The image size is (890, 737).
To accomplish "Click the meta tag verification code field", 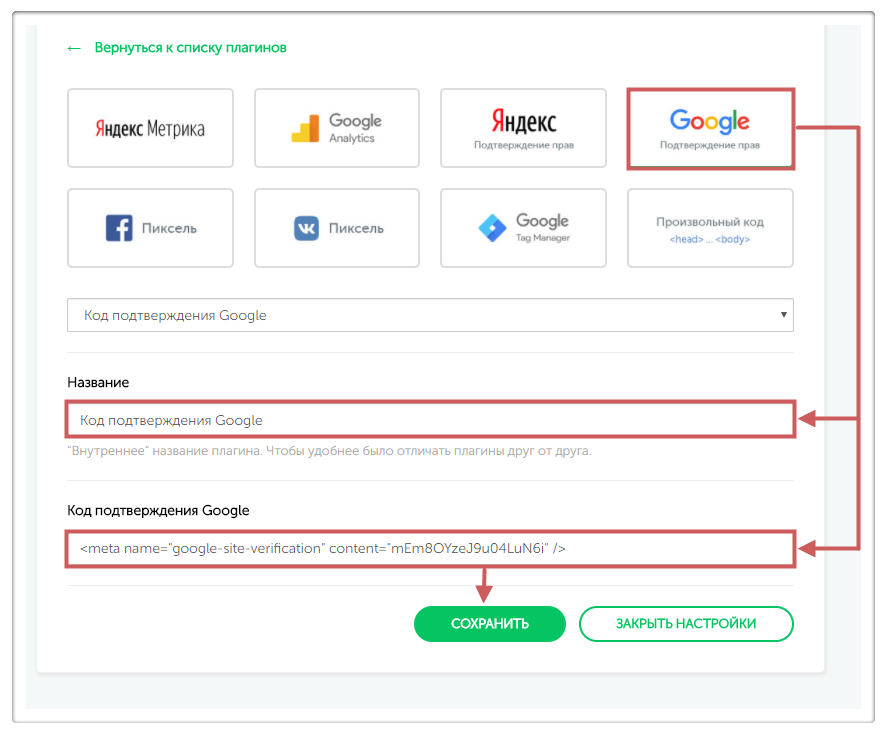I will tap(430, 549).
